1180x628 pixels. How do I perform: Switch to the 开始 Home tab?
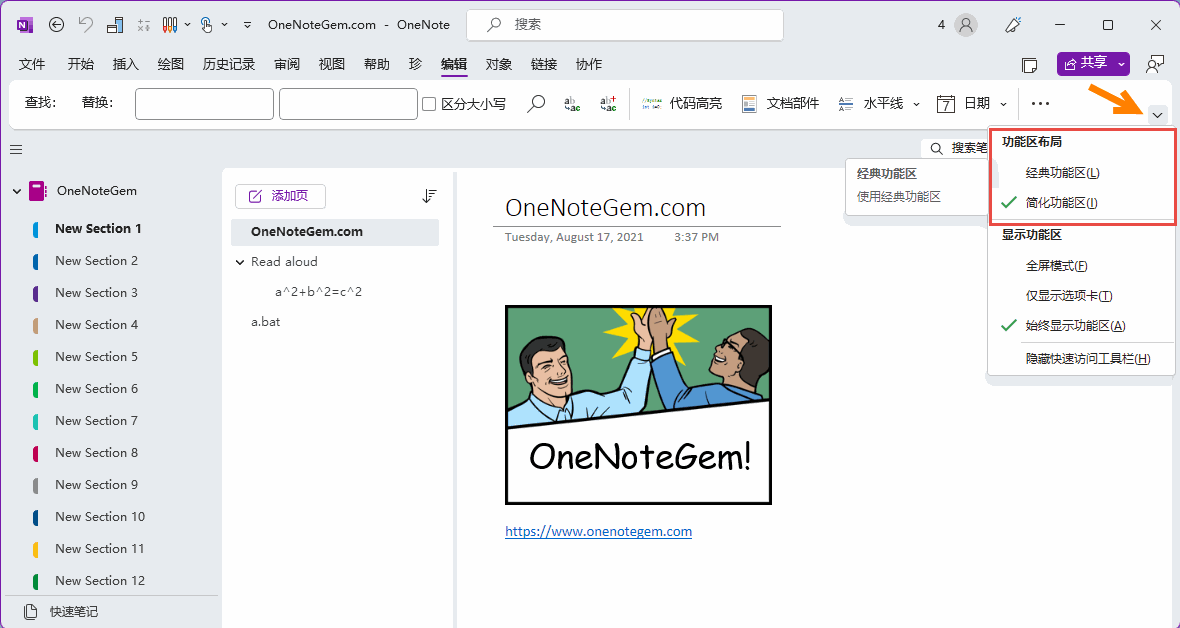81,65
